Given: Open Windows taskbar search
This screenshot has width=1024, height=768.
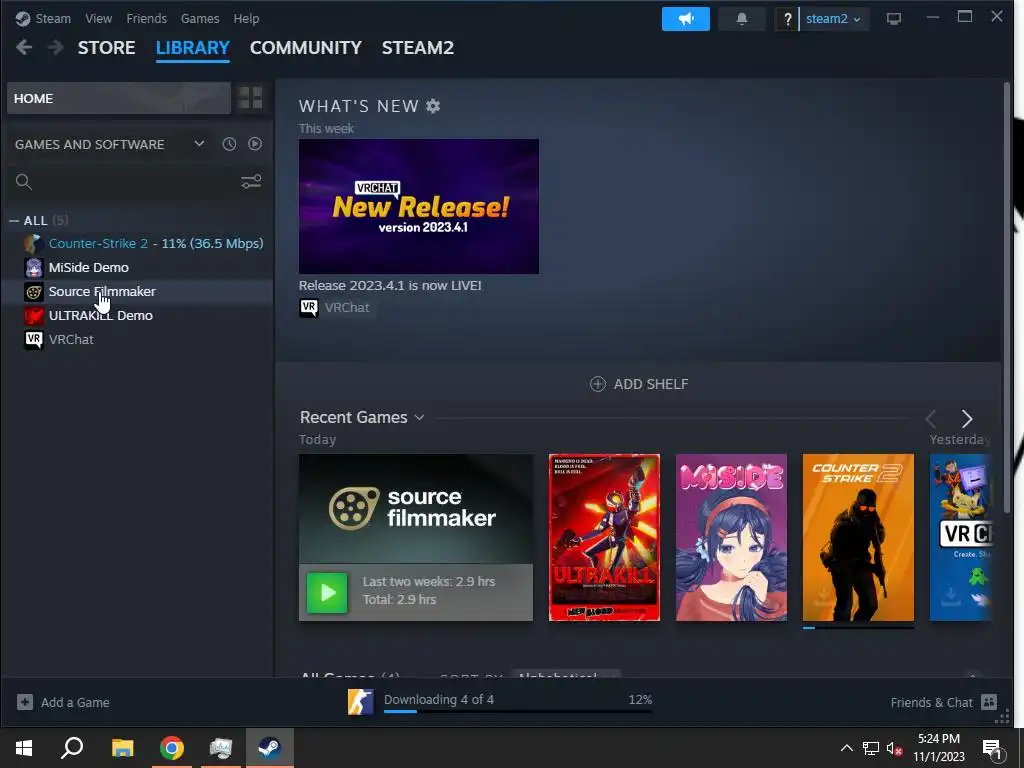Looking at the screenshot, I should pyautogui.click(x=72, y=748).
